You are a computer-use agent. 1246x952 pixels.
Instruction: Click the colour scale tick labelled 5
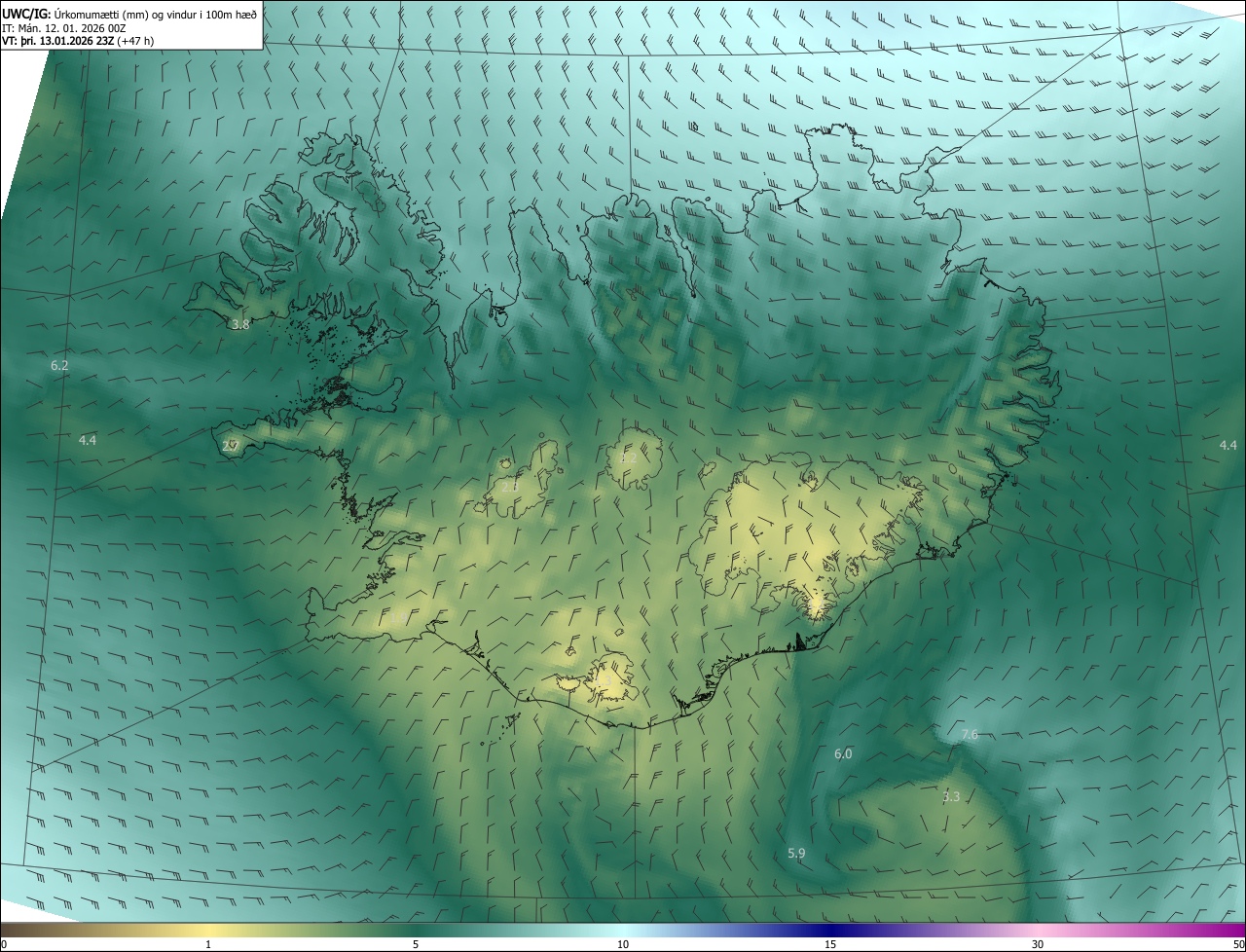point(416,944)
